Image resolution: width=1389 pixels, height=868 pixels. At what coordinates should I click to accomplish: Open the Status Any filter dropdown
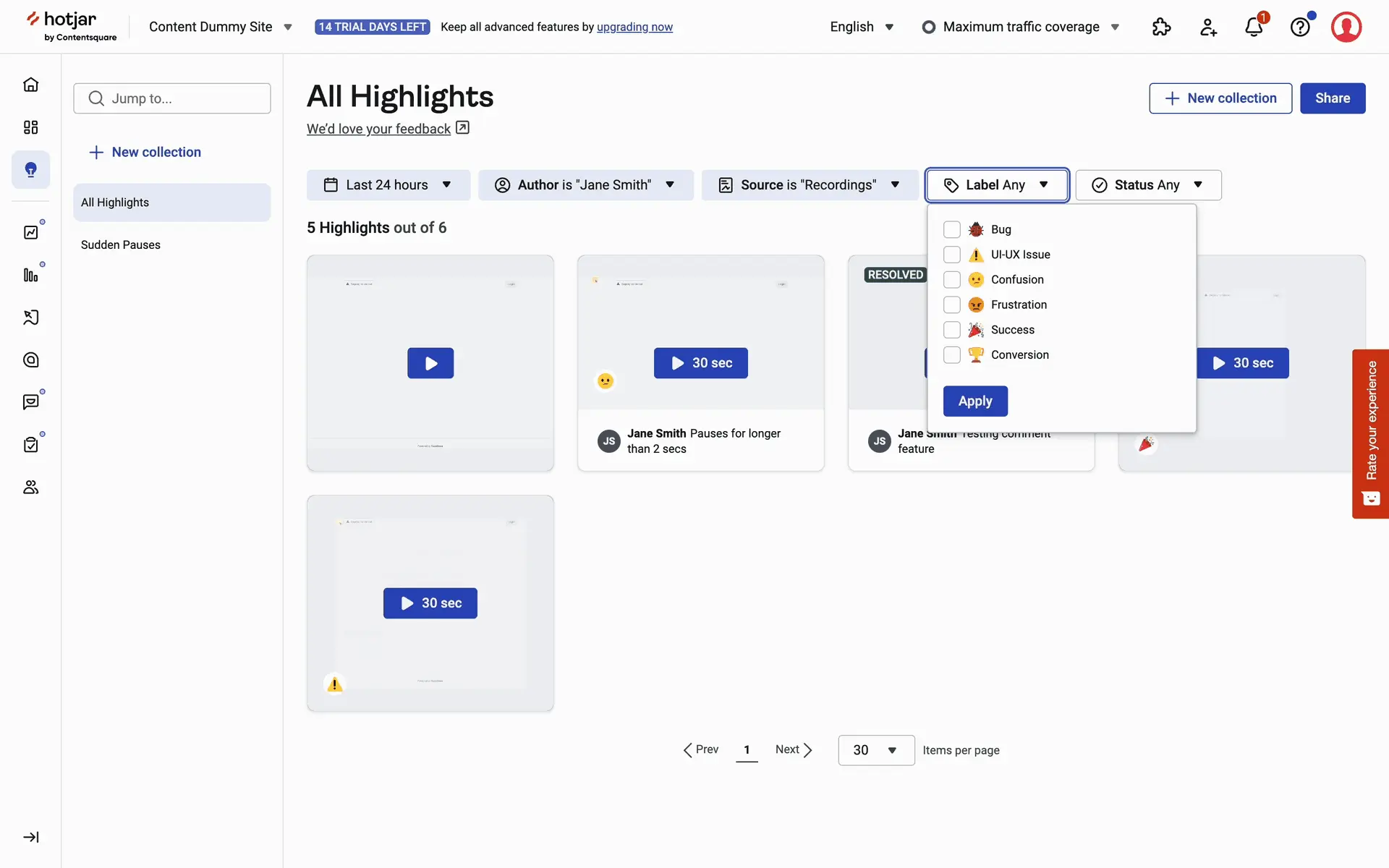pos(1148,185)
